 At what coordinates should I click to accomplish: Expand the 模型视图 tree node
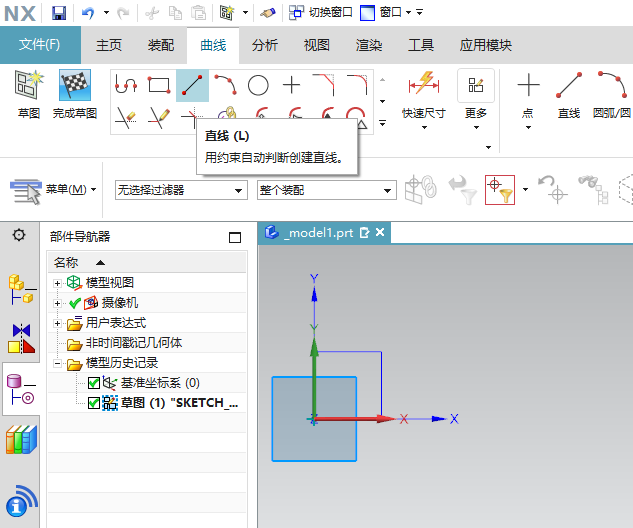click(x=57, y=283)
